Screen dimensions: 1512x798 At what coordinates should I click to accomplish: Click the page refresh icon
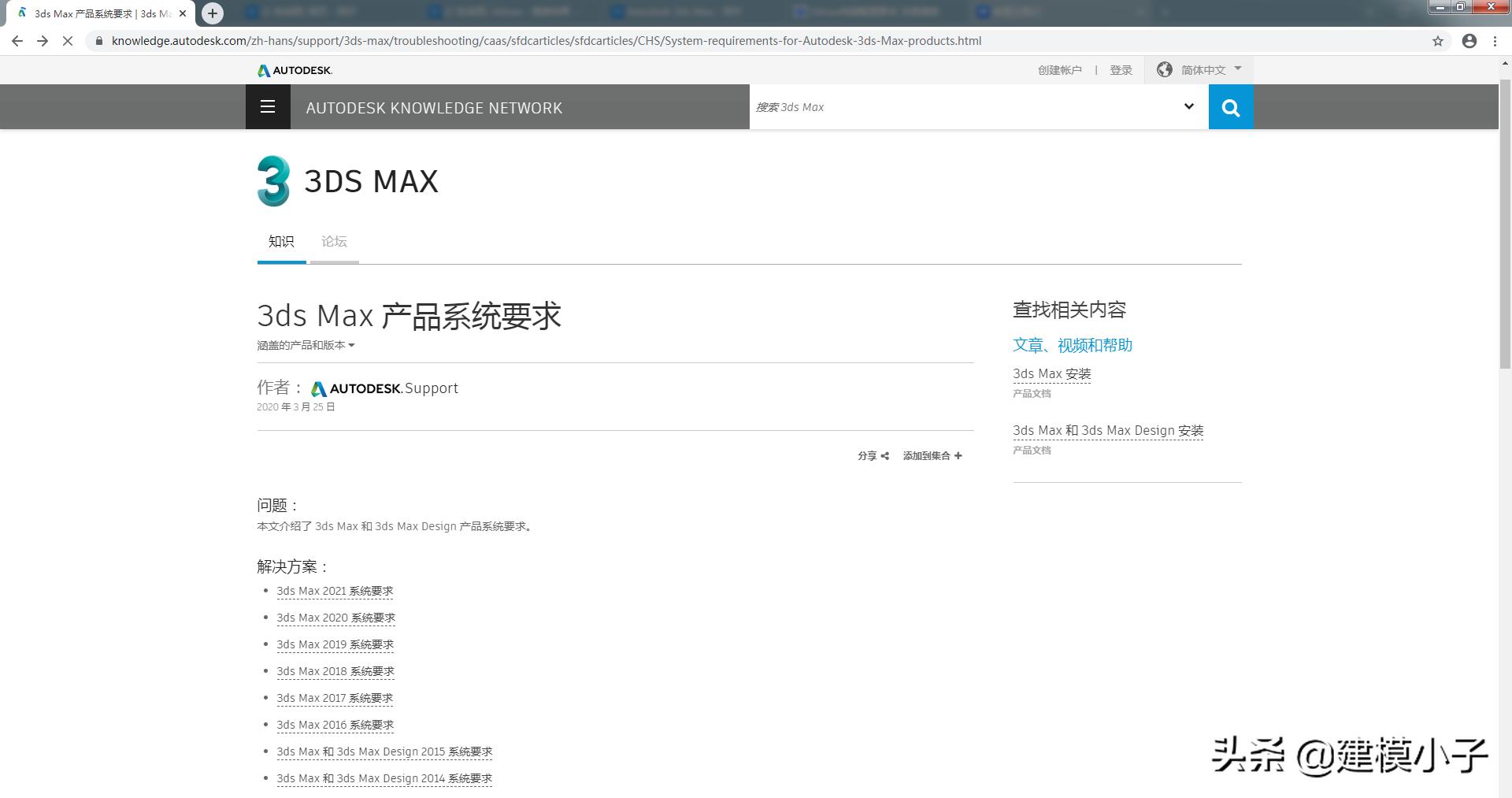[x=67, y=41]
